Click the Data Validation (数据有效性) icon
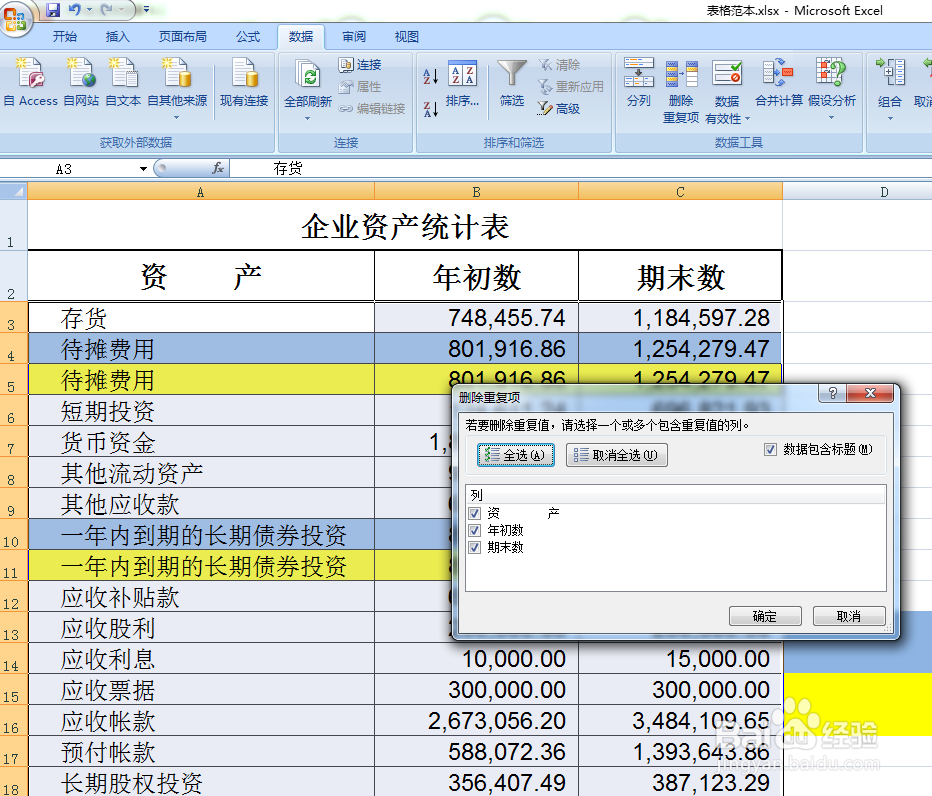The width and height of the screenshot is (932, 796). pos(727,75)
